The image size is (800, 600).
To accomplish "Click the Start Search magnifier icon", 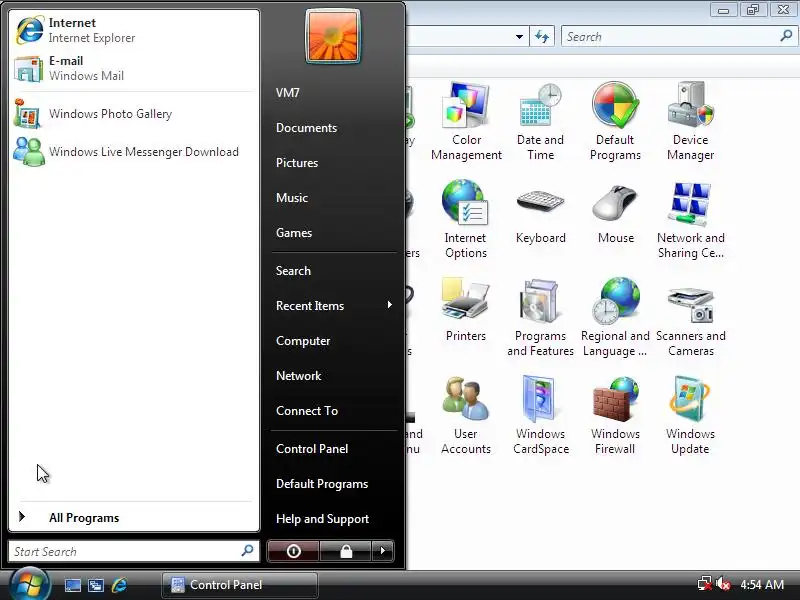I will (247, 551).
